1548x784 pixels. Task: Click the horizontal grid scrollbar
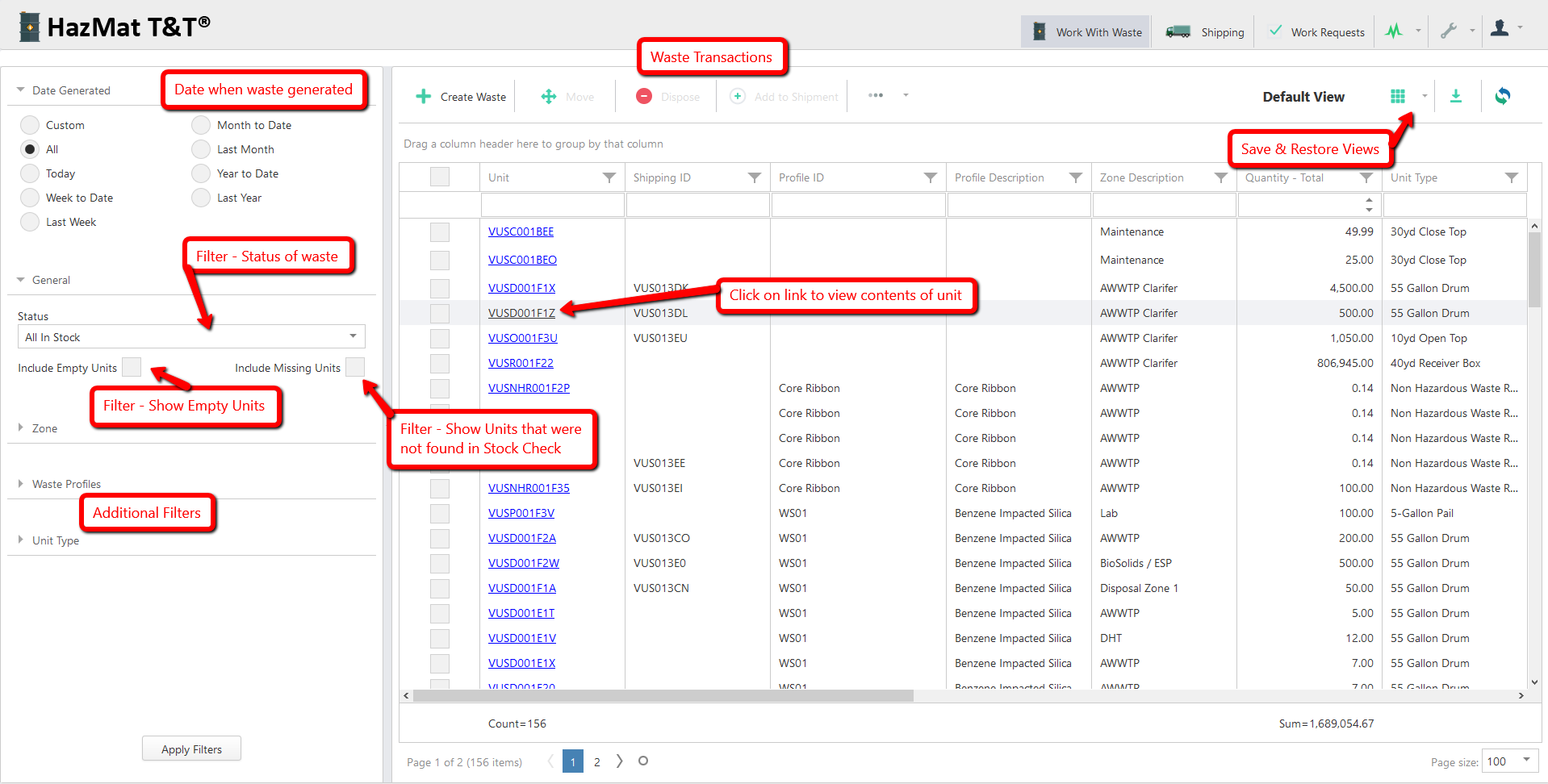[663, 695]
